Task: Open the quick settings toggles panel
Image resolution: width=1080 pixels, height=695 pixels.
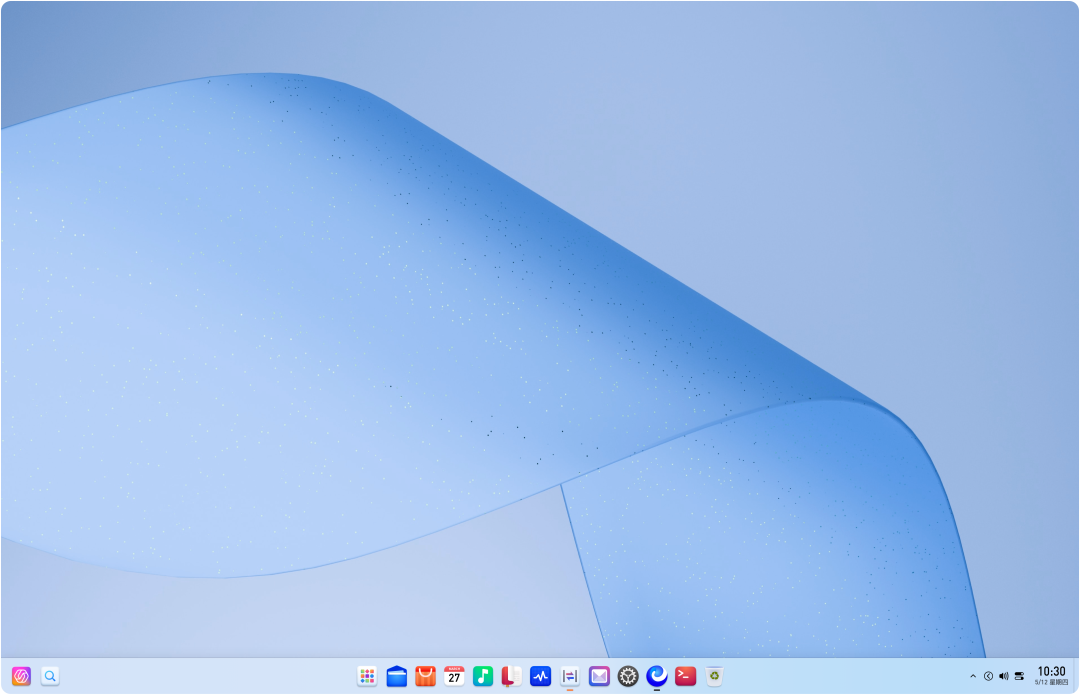Action: pyautogui.click(x=1019, y=676)
